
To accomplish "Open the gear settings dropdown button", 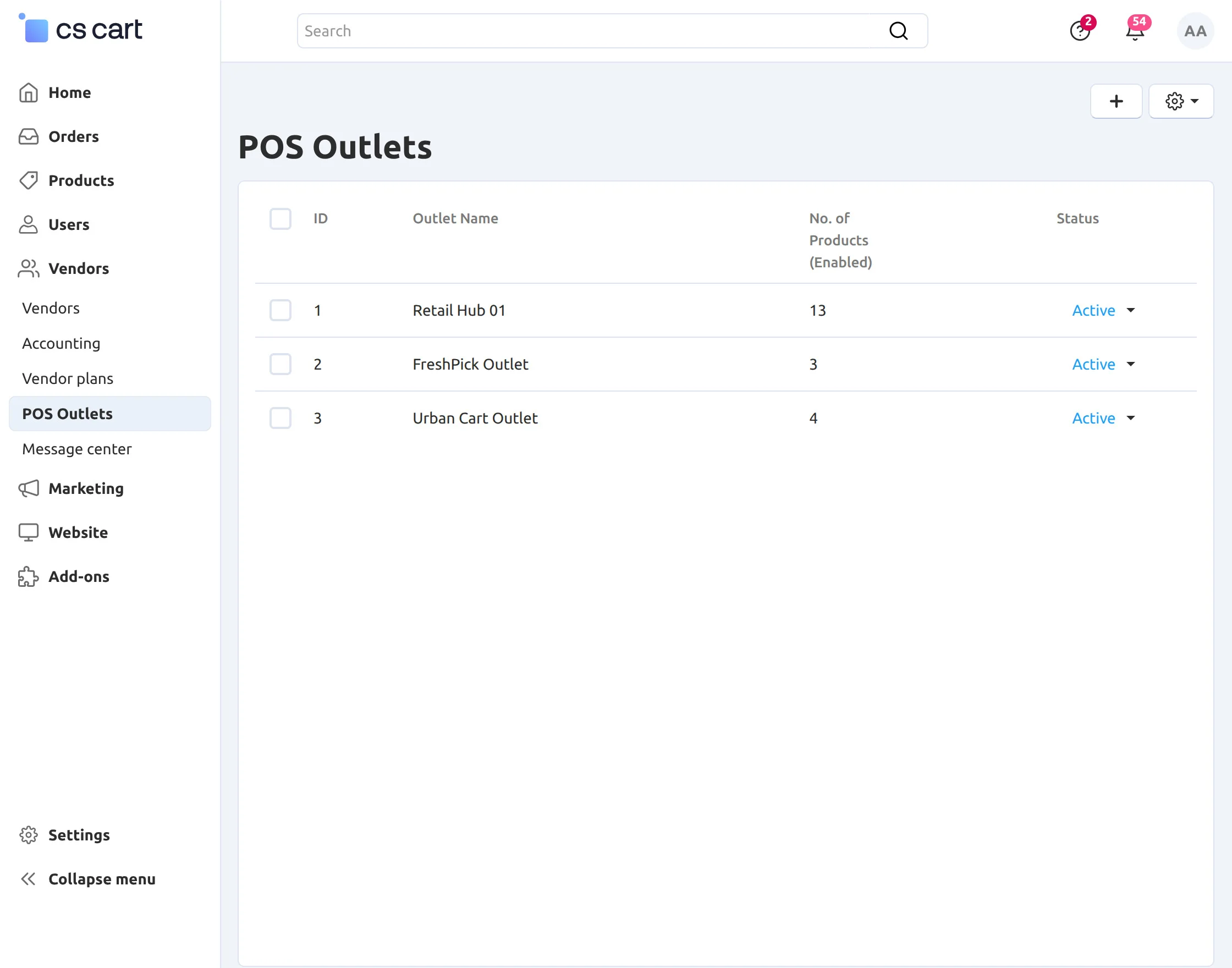I will tap(1180, 101).
